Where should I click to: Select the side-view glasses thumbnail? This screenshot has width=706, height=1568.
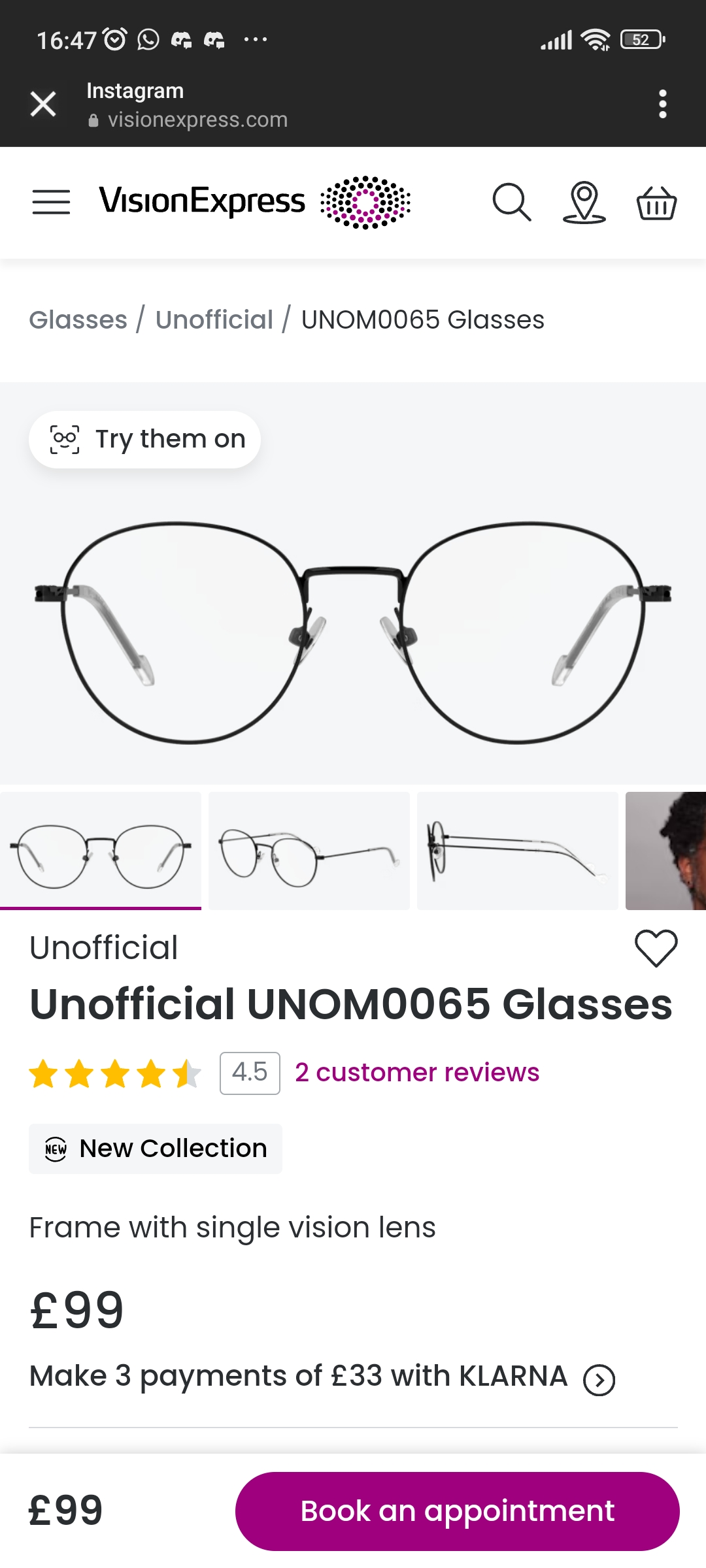click(518, 851)
